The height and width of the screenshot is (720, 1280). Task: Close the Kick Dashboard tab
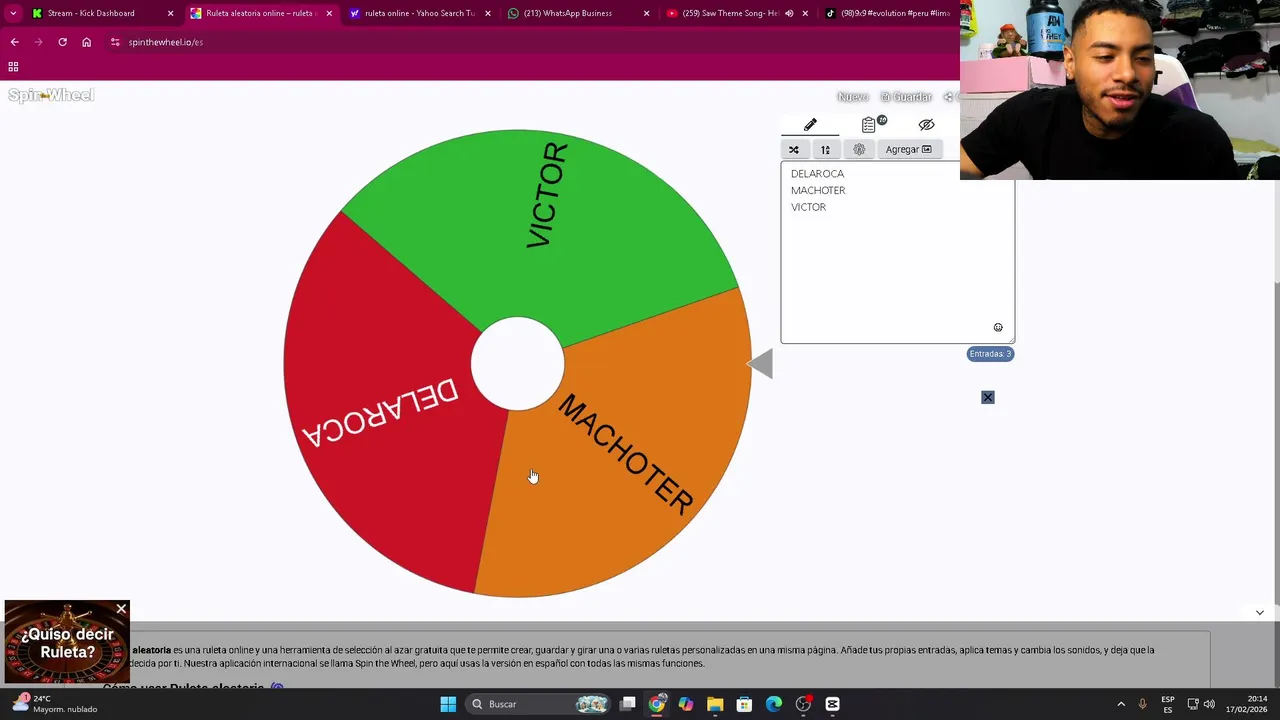(170, 14)
